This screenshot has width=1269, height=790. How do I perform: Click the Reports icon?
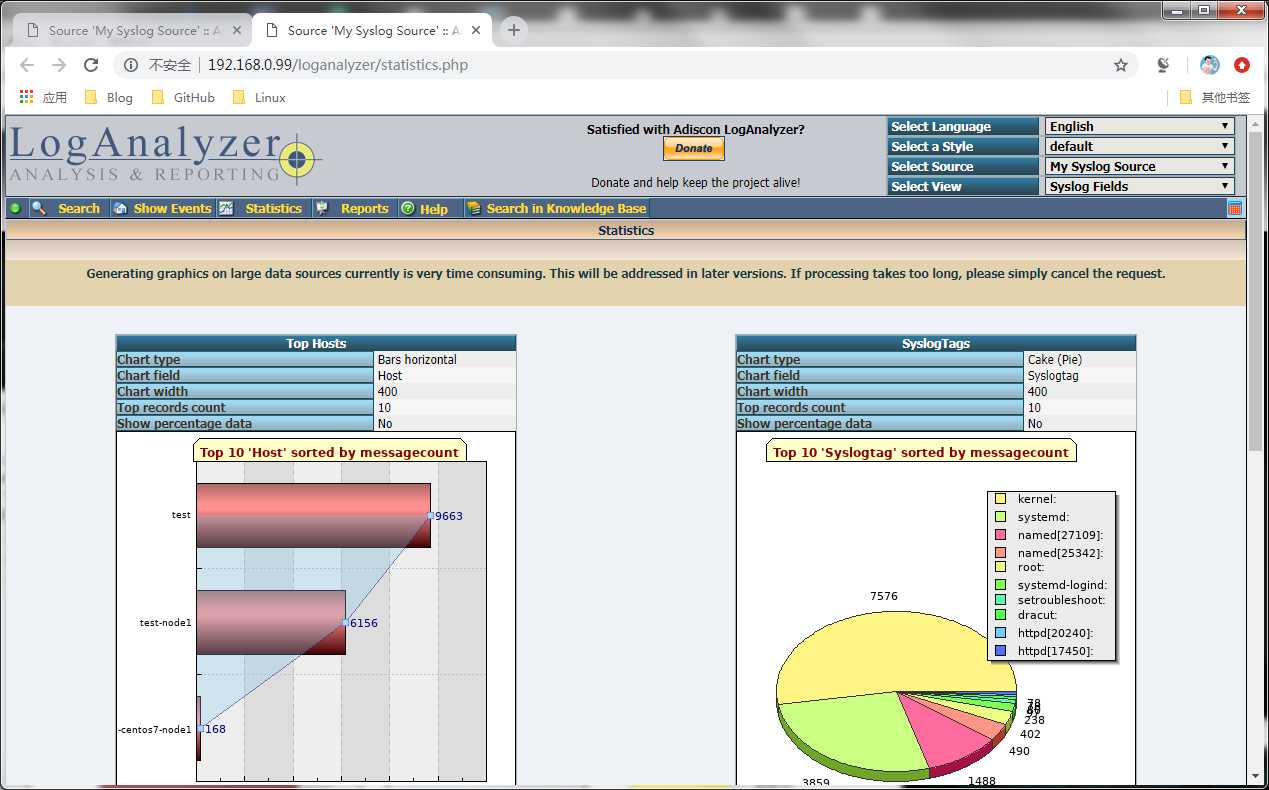tap(322, 208)
